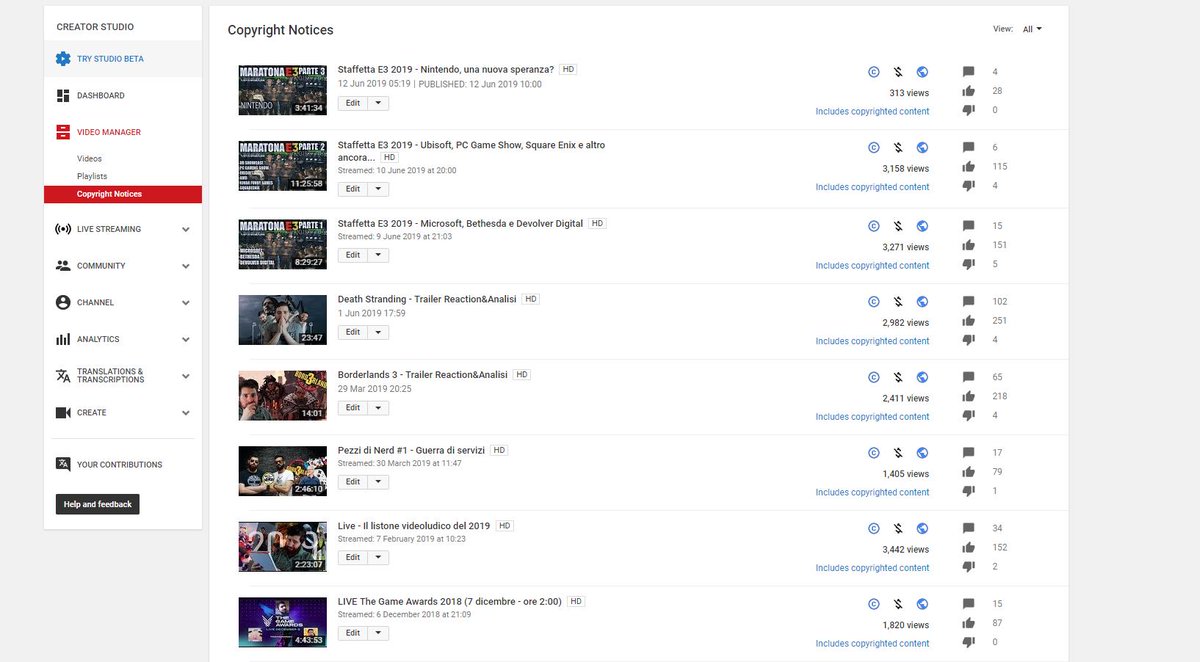1200x662 pixels.
Task: Expand the Create section chevron
Action: 186,412
